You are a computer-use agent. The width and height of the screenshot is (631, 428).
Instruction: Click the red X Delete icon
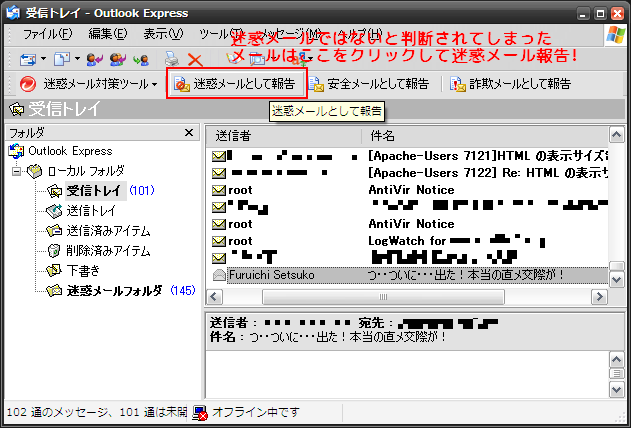coord(195,60)
